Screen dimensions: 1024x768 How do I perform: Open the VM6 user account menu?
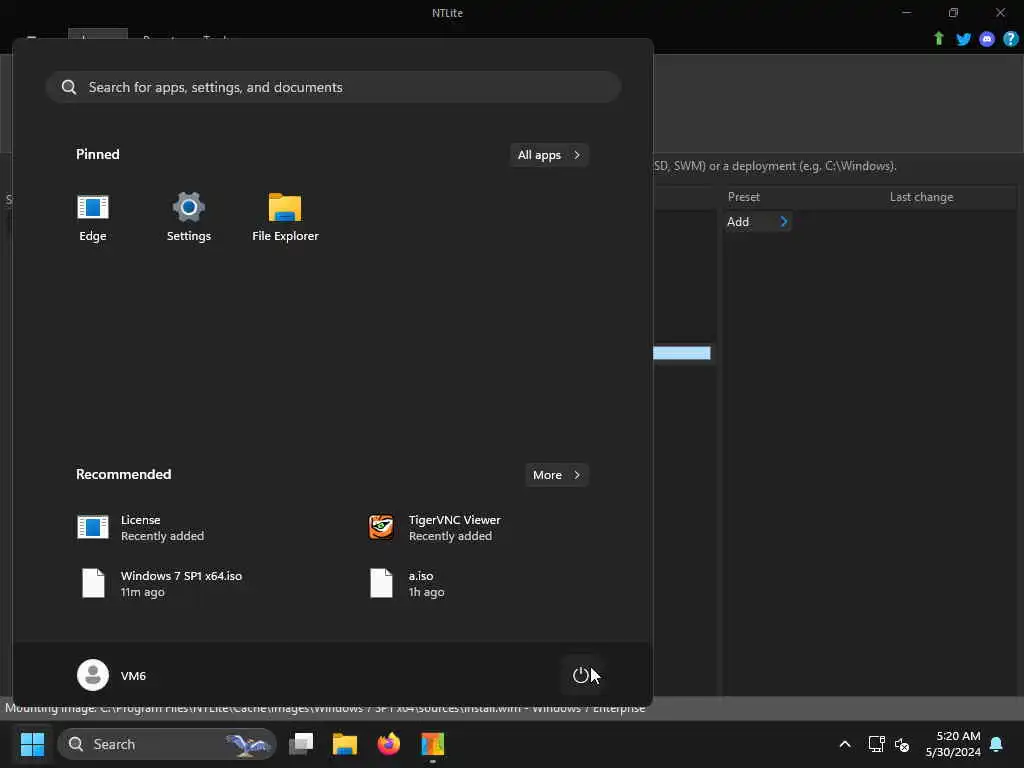pyautogui.click(x=112, y=675)
